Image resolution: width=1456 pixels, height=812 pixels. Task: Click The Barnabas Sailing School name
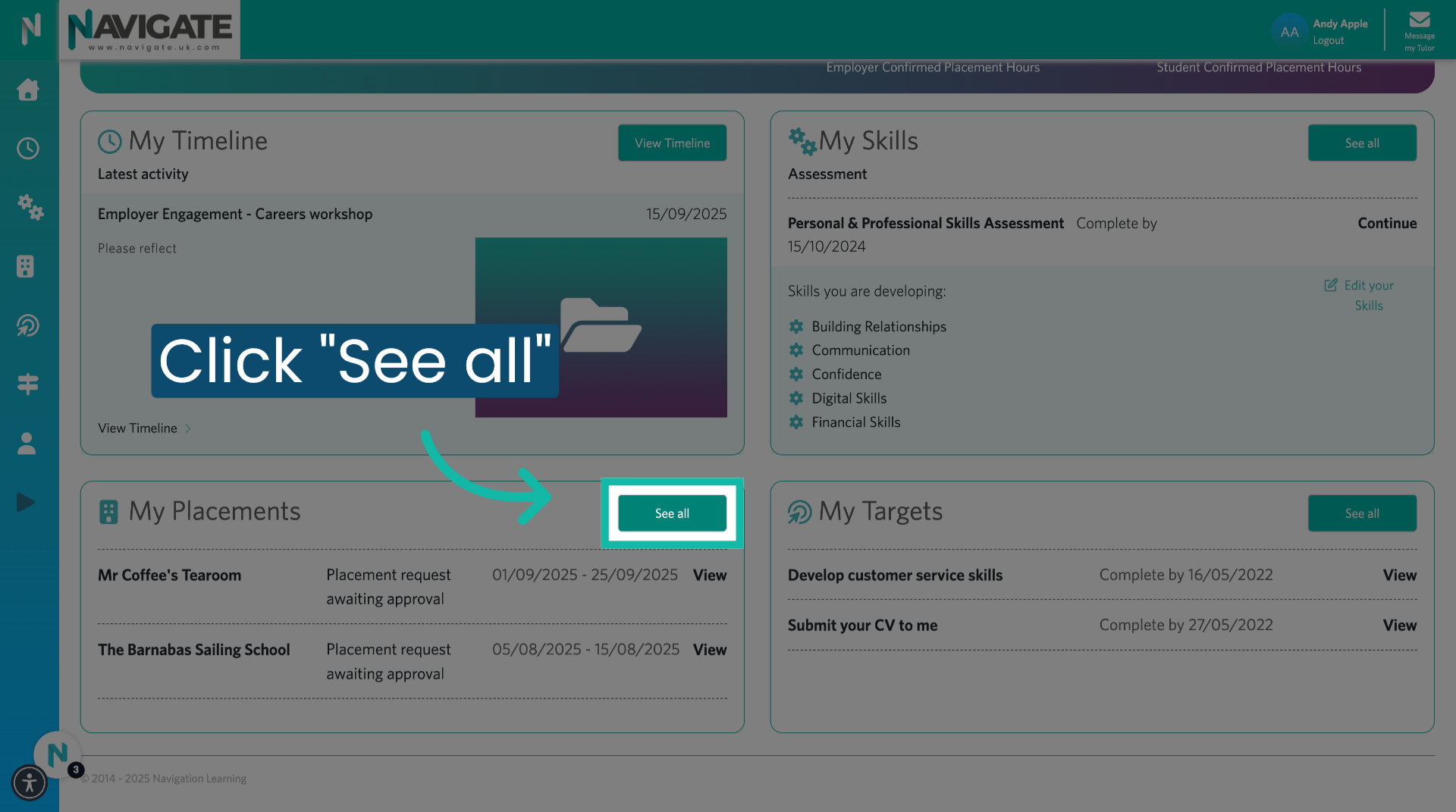point(193,650)
